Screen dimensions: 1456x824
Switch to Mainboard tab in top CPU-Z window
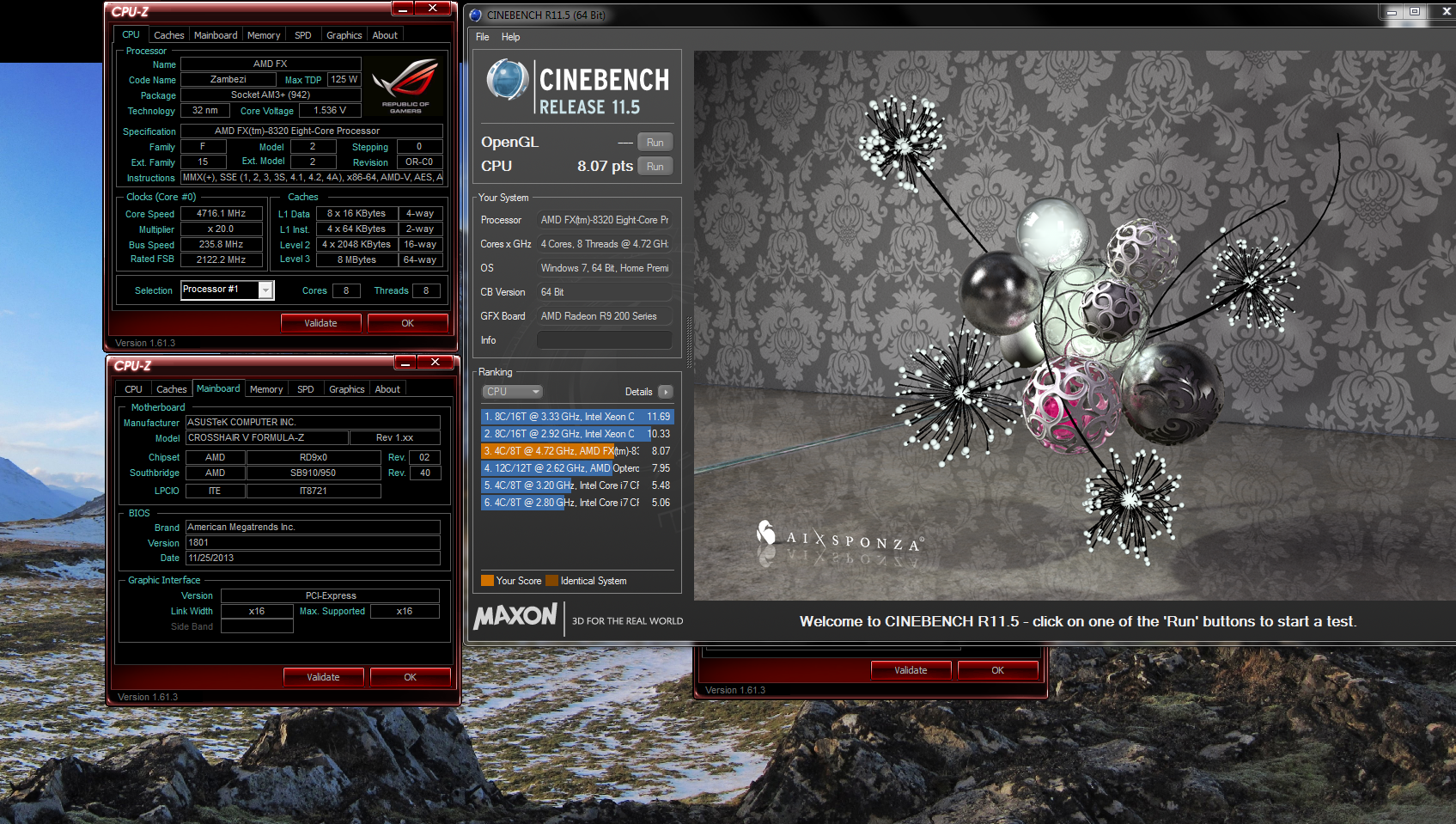(x=216, y=35)
